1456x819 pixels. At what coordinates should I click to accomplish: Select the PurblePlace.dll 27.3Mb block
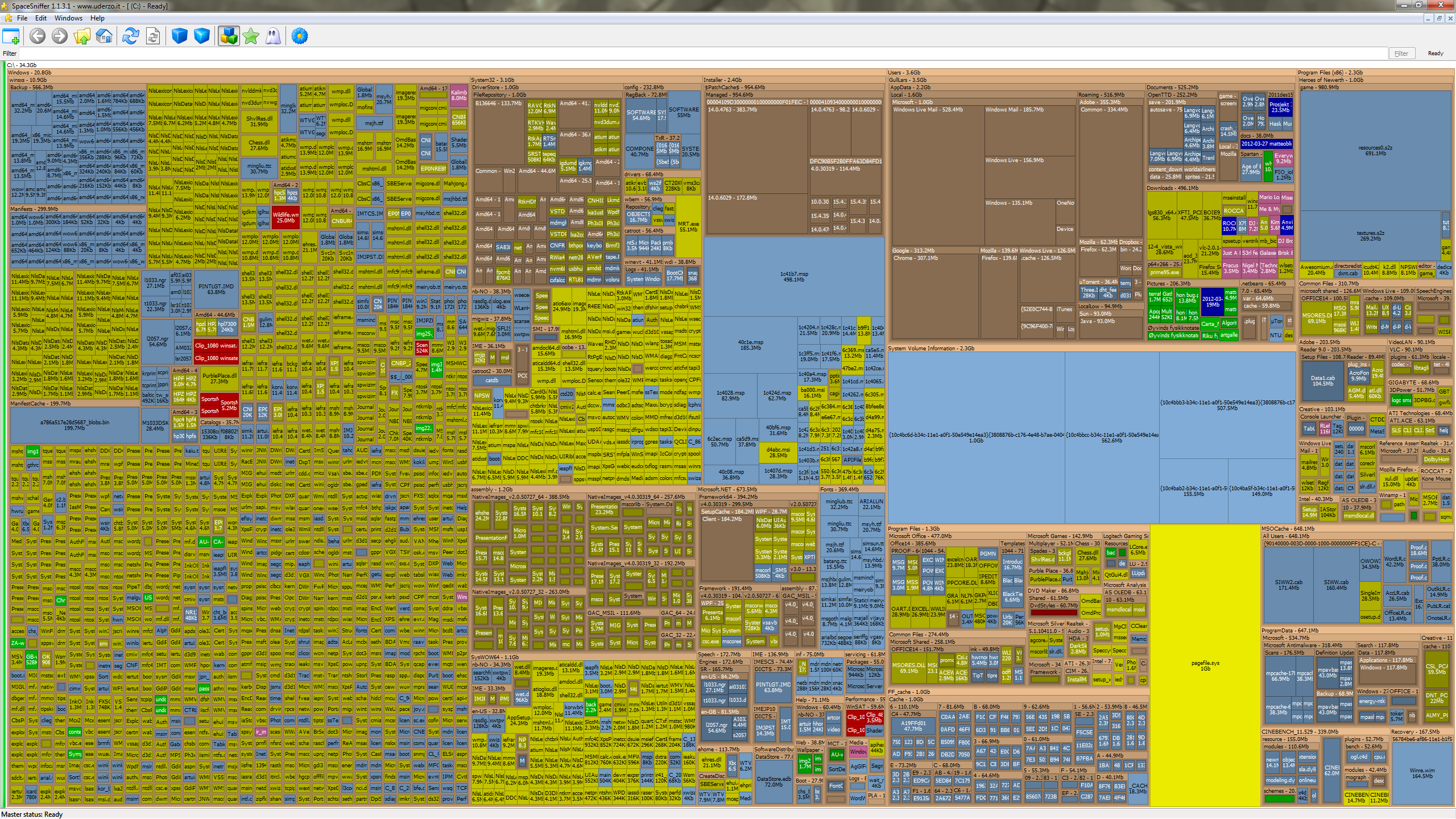click(220, 378)
